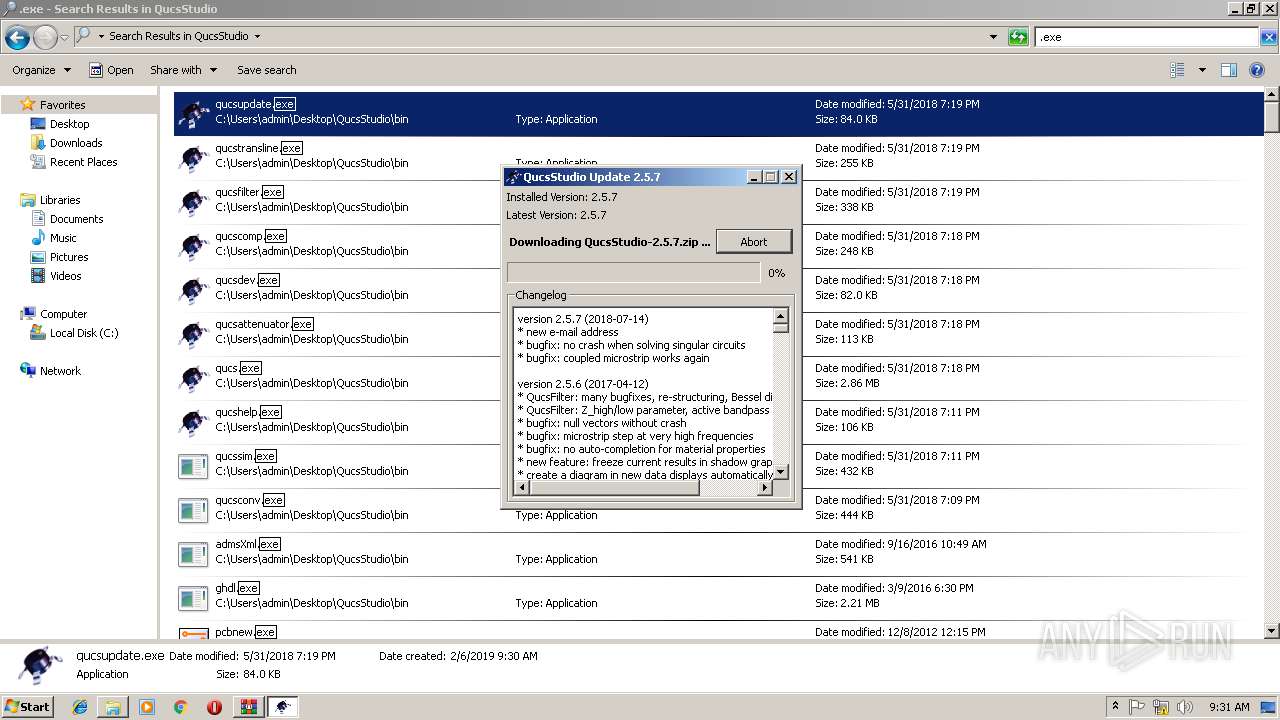Open the Share with dropdown

coord(183,70)
